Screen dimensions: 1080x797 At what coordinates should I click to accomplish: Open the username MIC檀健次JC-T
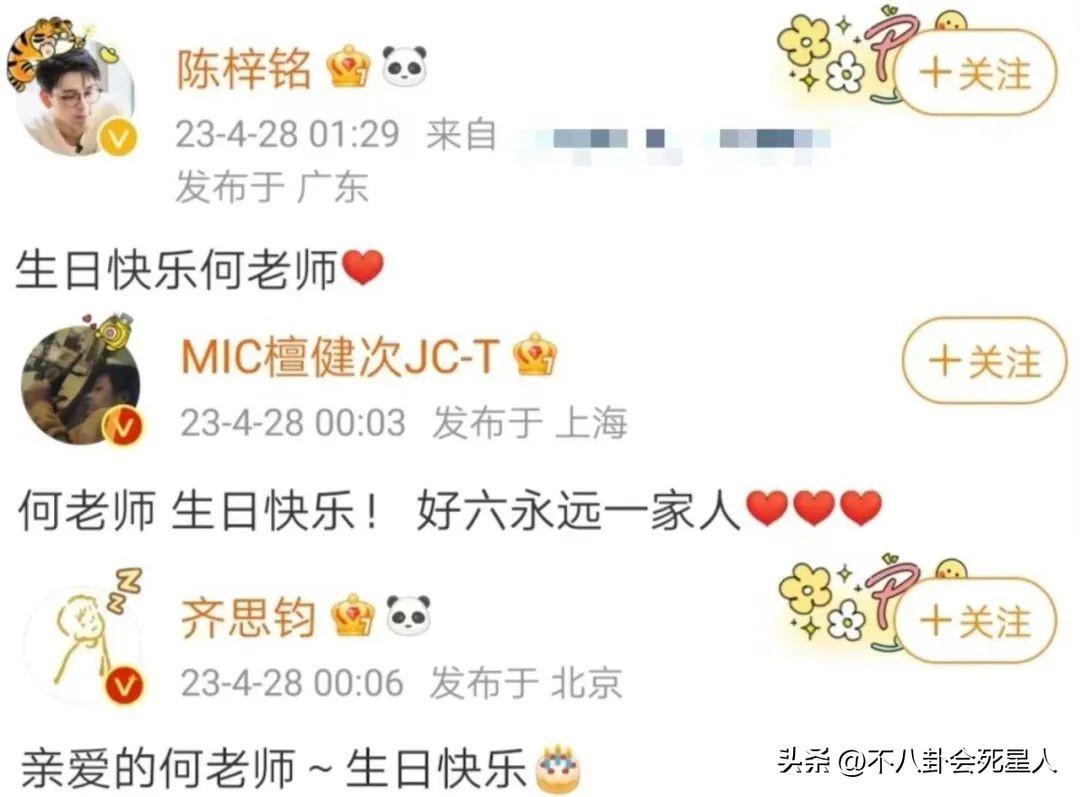click(x=340, y=357)
